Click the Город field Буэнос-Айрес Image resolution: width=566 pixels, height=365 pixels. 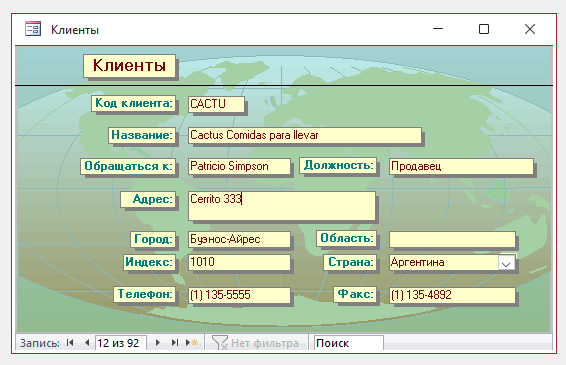pos(239,239)
